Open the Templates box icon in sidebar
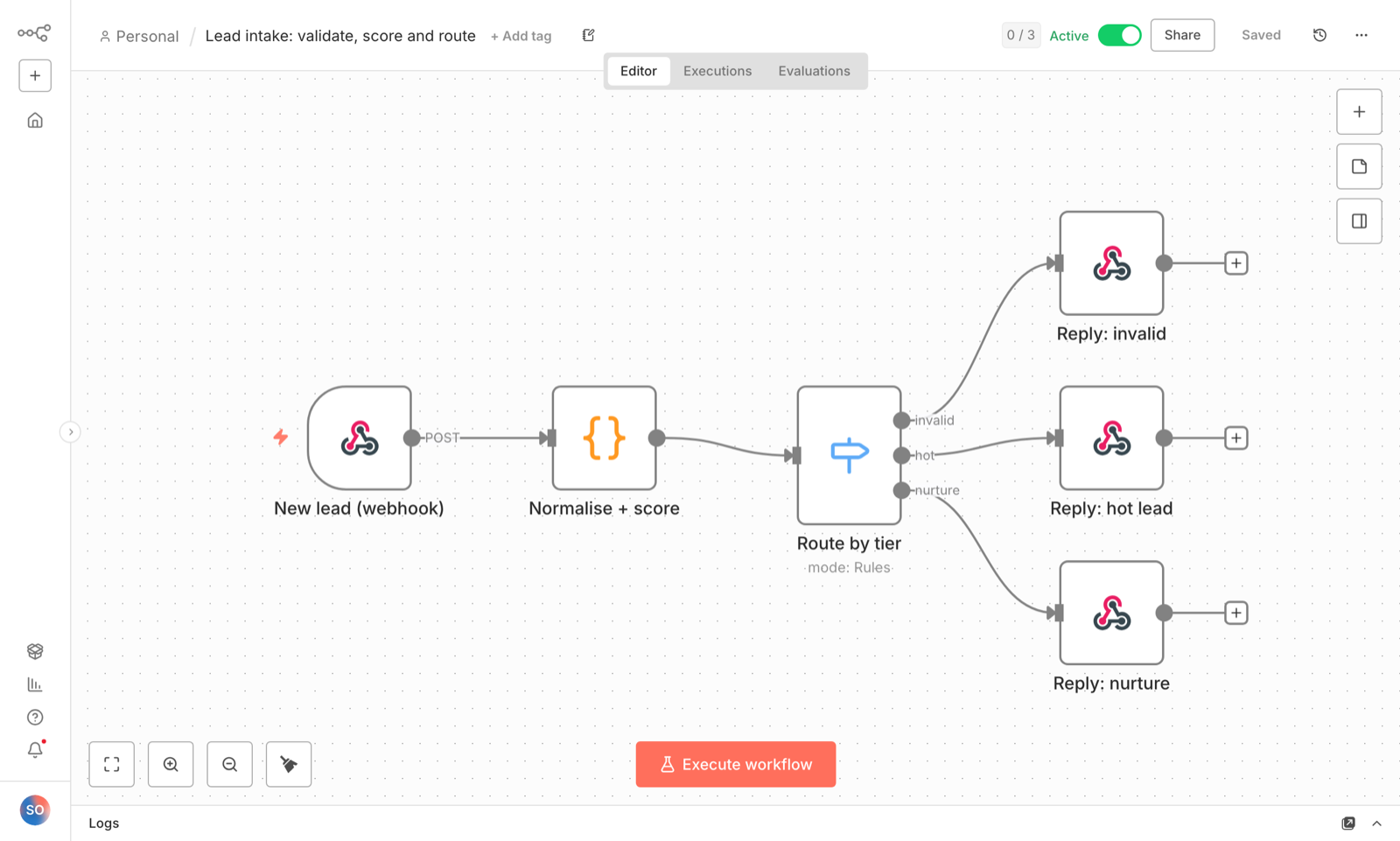1400x841 pixels. point(35,651)
